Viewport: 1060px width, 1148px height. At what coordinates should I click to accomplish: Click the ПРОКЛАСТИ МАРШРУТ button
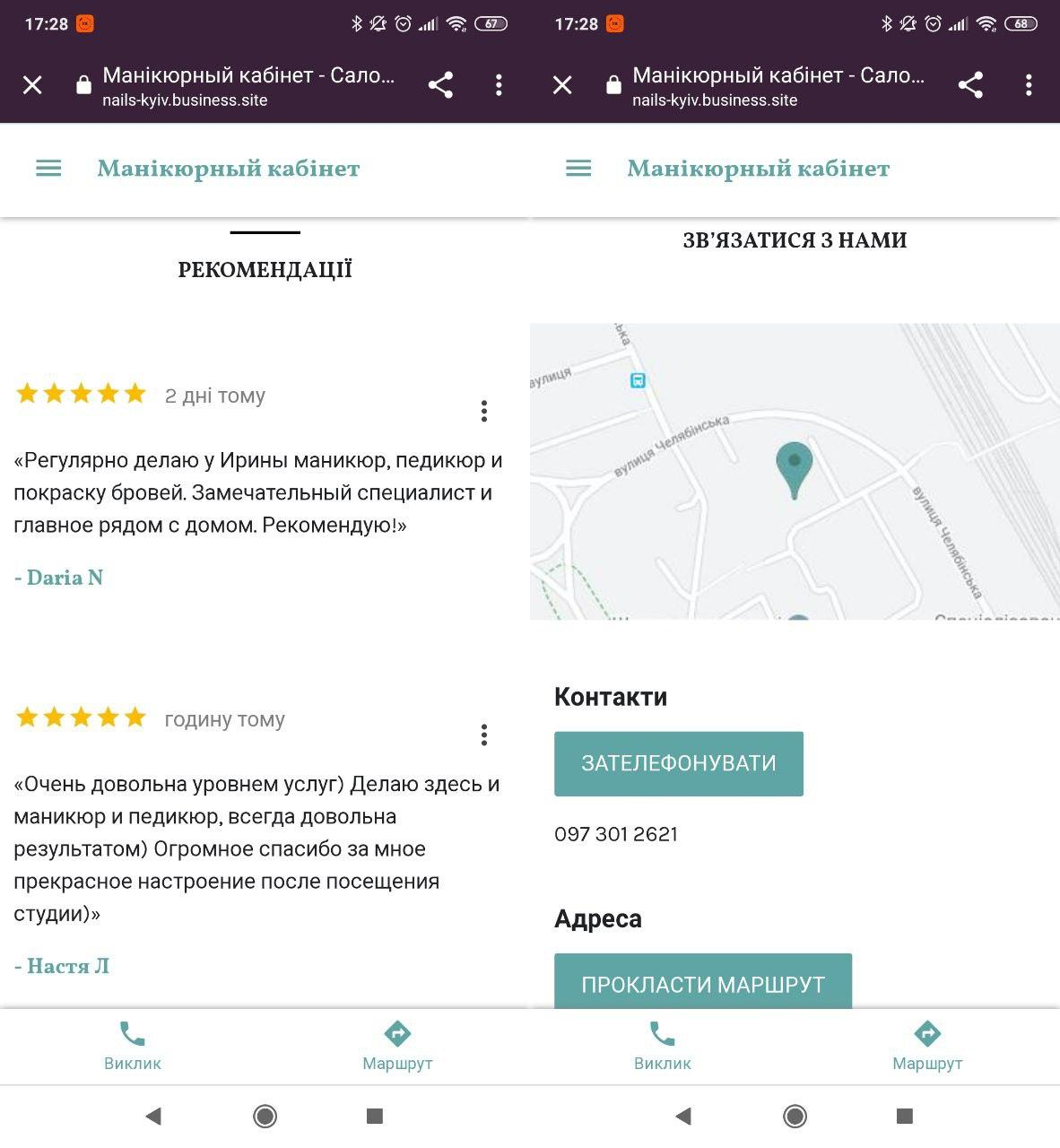click(x=703, y=981)
